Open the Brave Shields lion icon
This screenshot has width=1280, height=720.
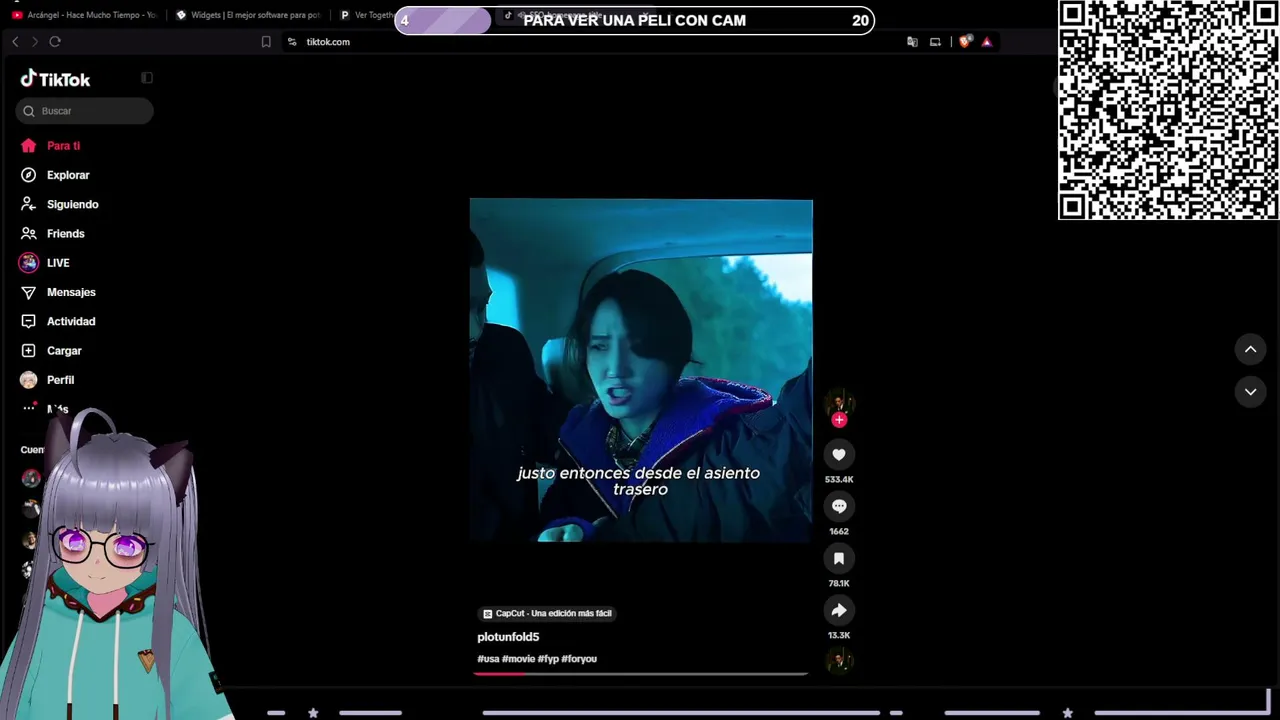pos(965,42)
